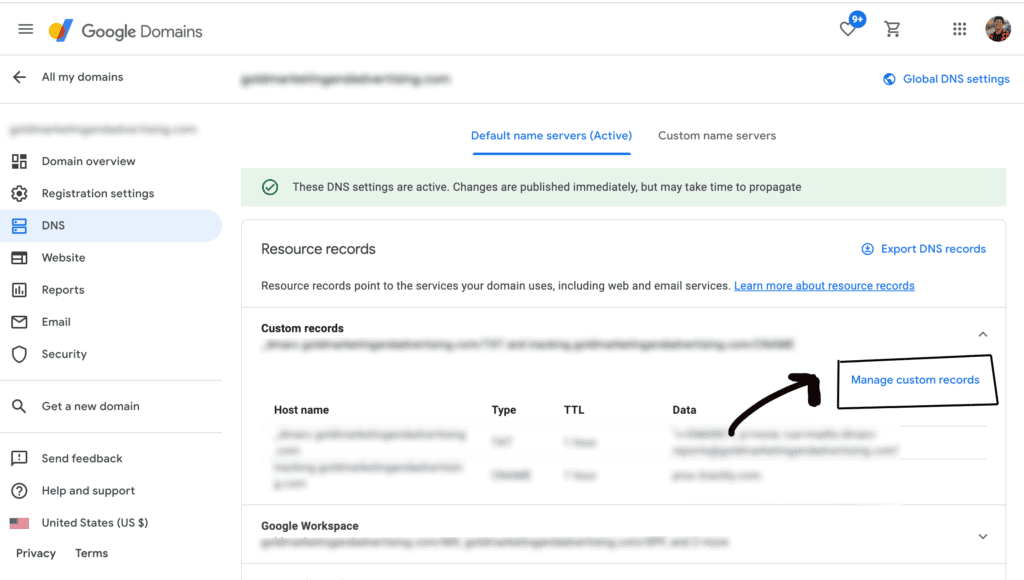Go back using the All my domains arrow
The image size is (1024, 580).
(20, 77)
